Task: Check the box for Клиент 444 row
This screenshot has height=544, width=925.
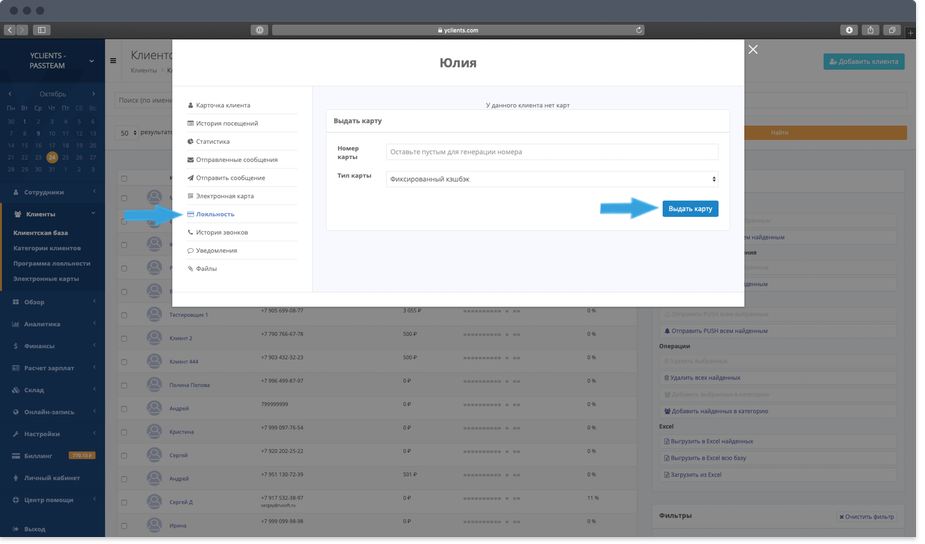Action: click(x=124, y=363)
